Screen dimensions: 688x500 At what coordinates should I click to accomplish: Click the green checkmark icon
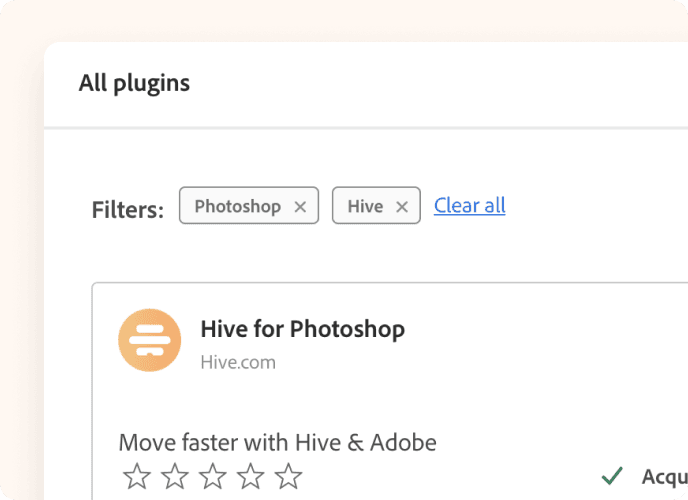(612, 476)
